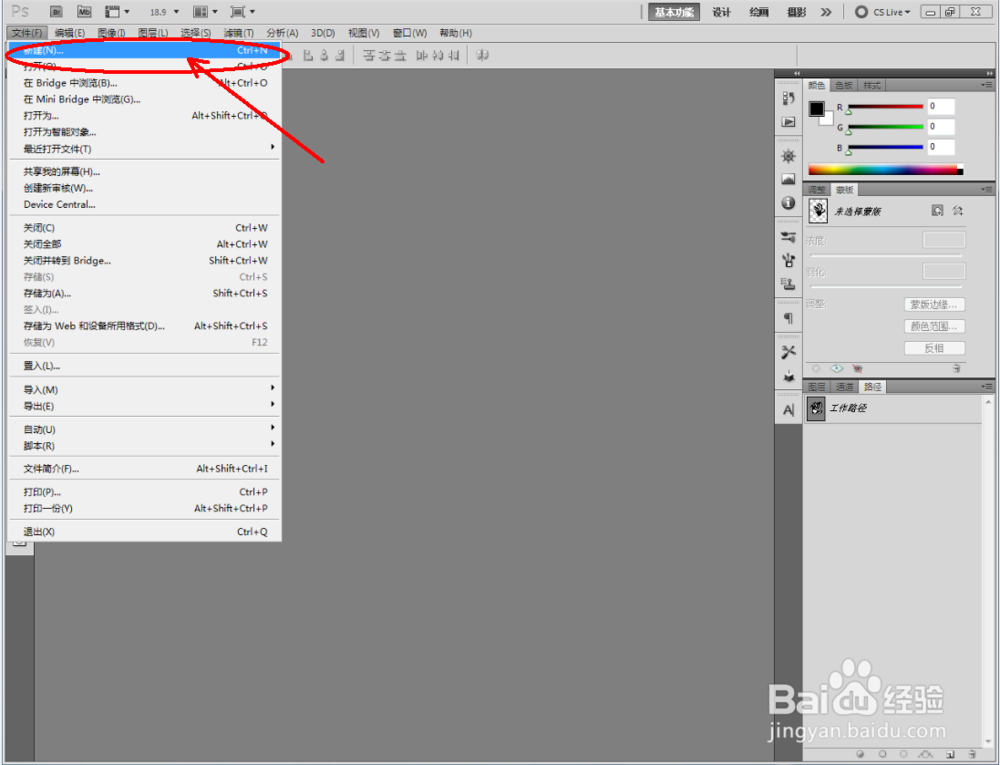Click the green G color slider
The image size is (1000, 765).
click(885, 127)
